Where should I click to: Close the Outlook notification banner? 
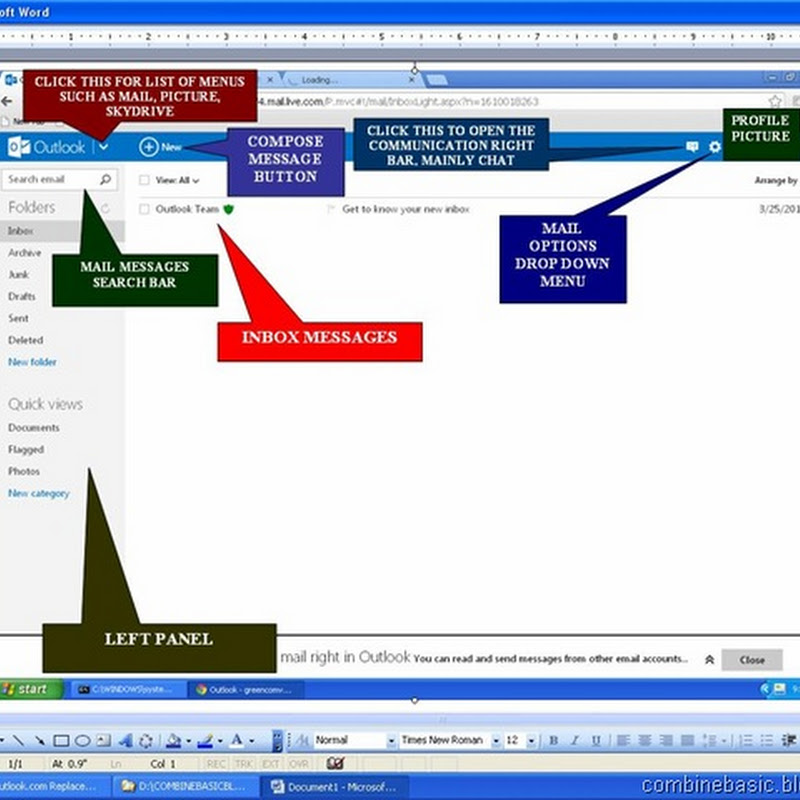tap(752, 660)
